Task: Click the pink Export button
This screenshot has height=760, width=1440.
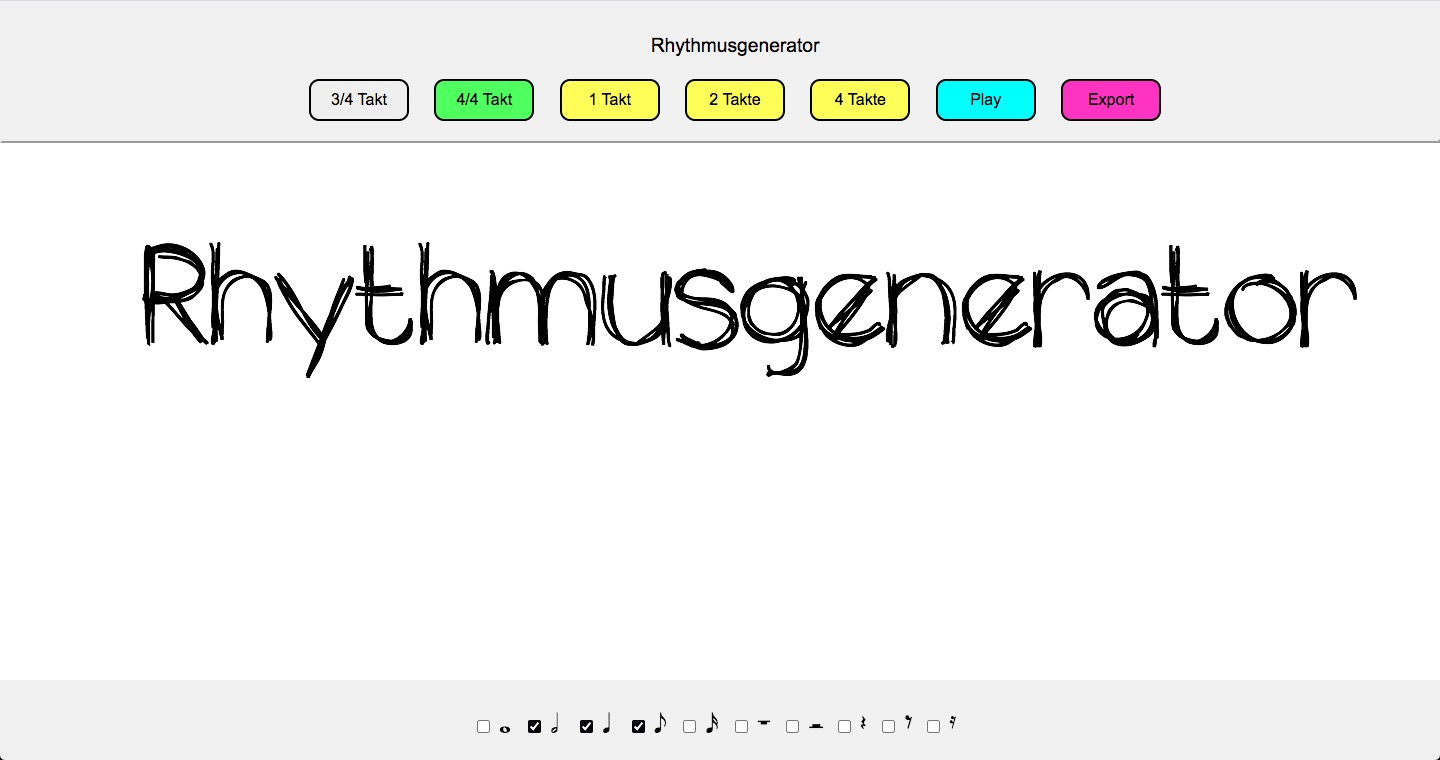Action: pyautogui.click(x=1111, y=100)
